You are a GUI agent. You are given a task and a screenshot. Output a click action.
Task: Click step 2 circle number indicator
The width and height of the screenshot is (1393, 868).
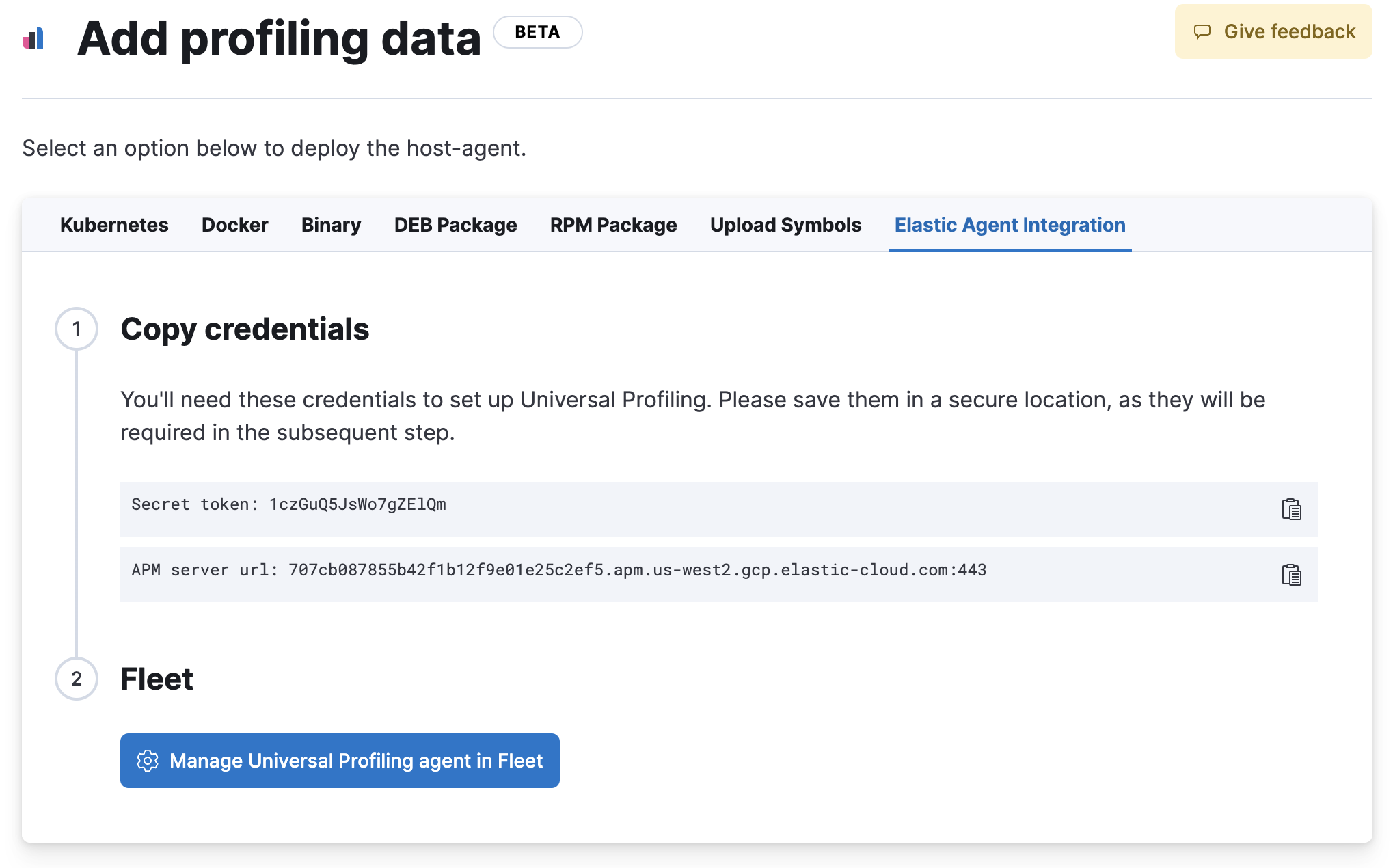click(x=75, y=677)
